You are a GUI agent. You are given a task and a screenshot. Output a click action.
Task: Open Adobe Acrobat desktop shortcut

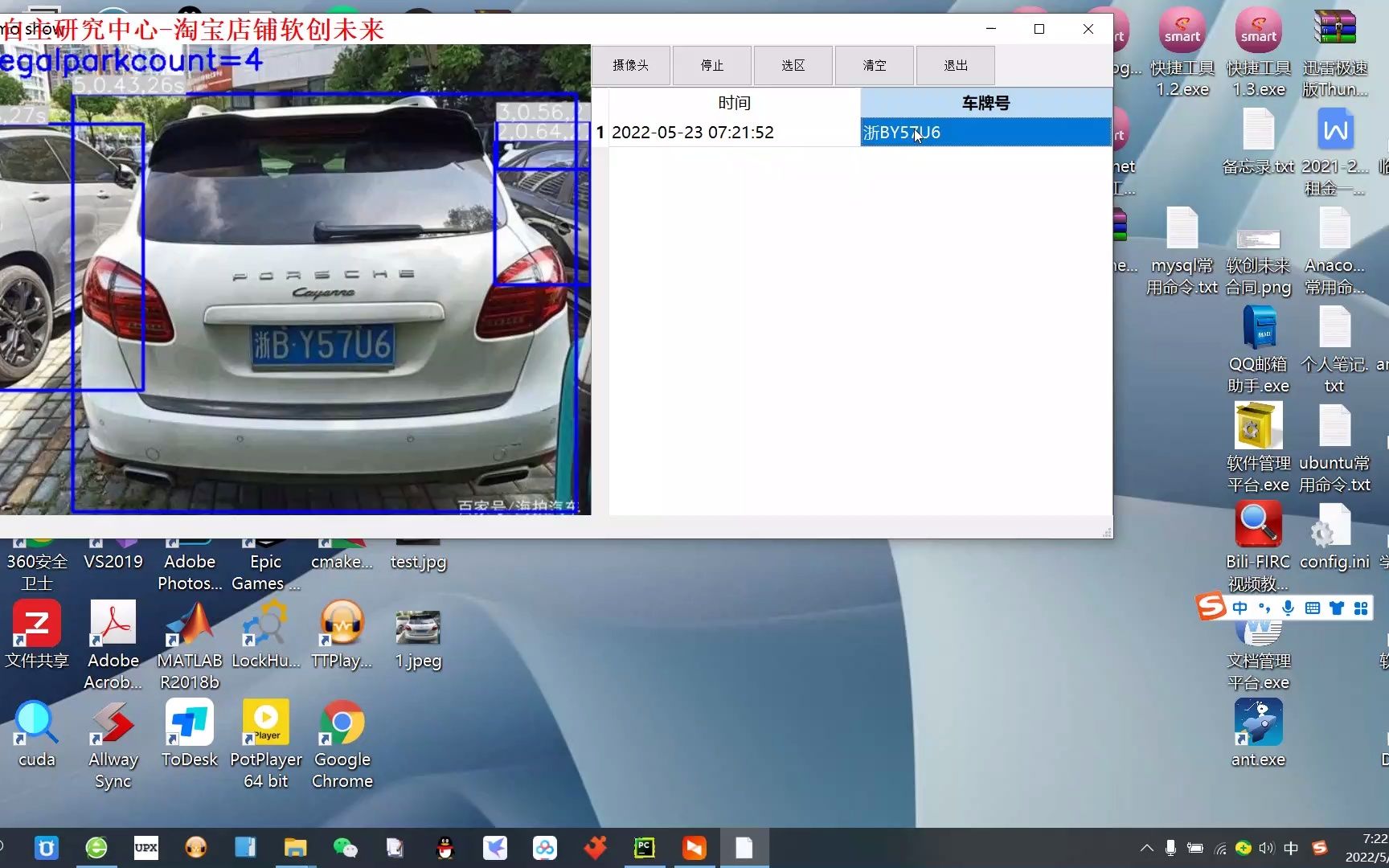(113, 645)
